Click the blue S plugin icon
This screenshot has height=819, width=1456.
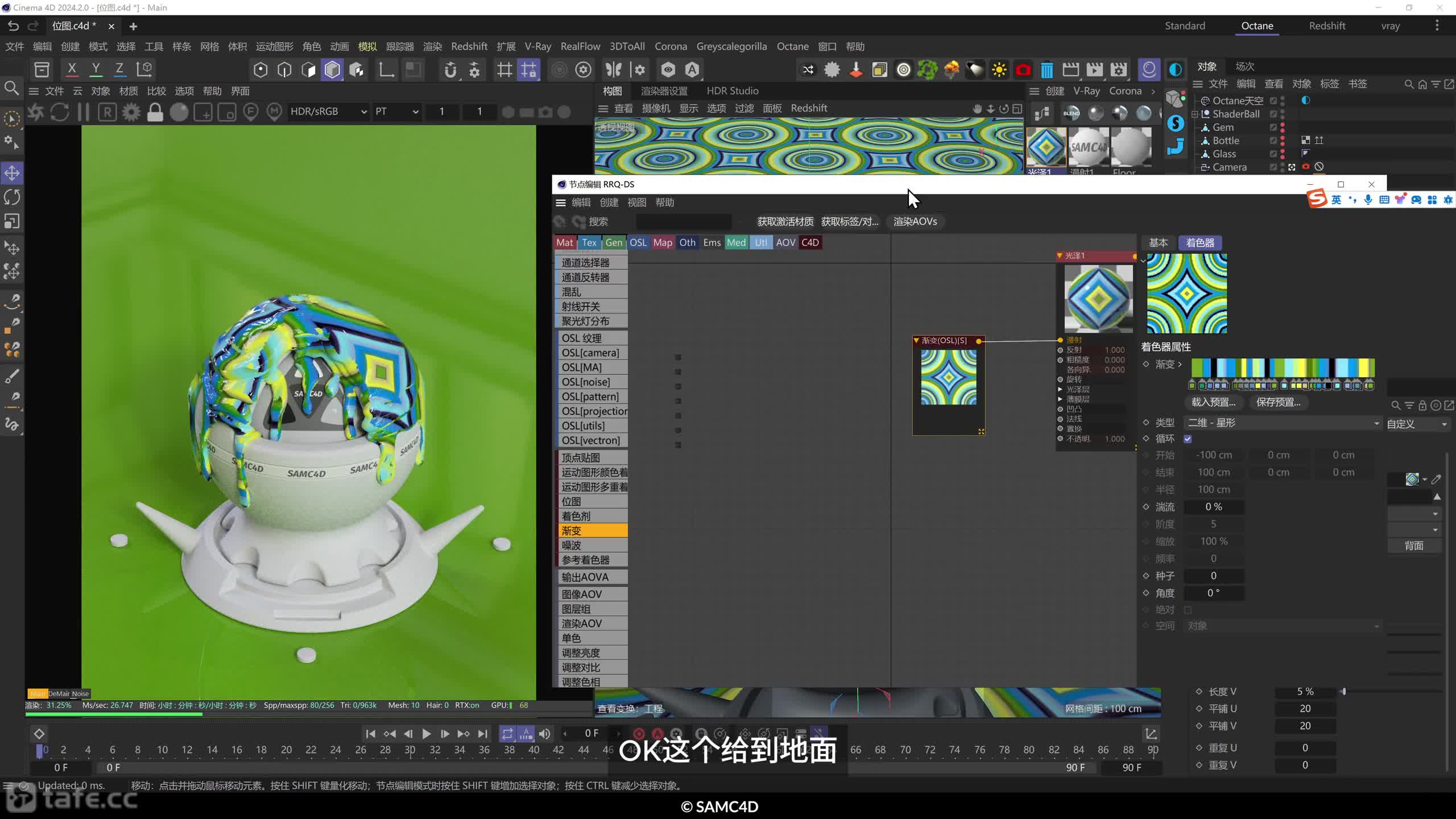click(1176, 123)
